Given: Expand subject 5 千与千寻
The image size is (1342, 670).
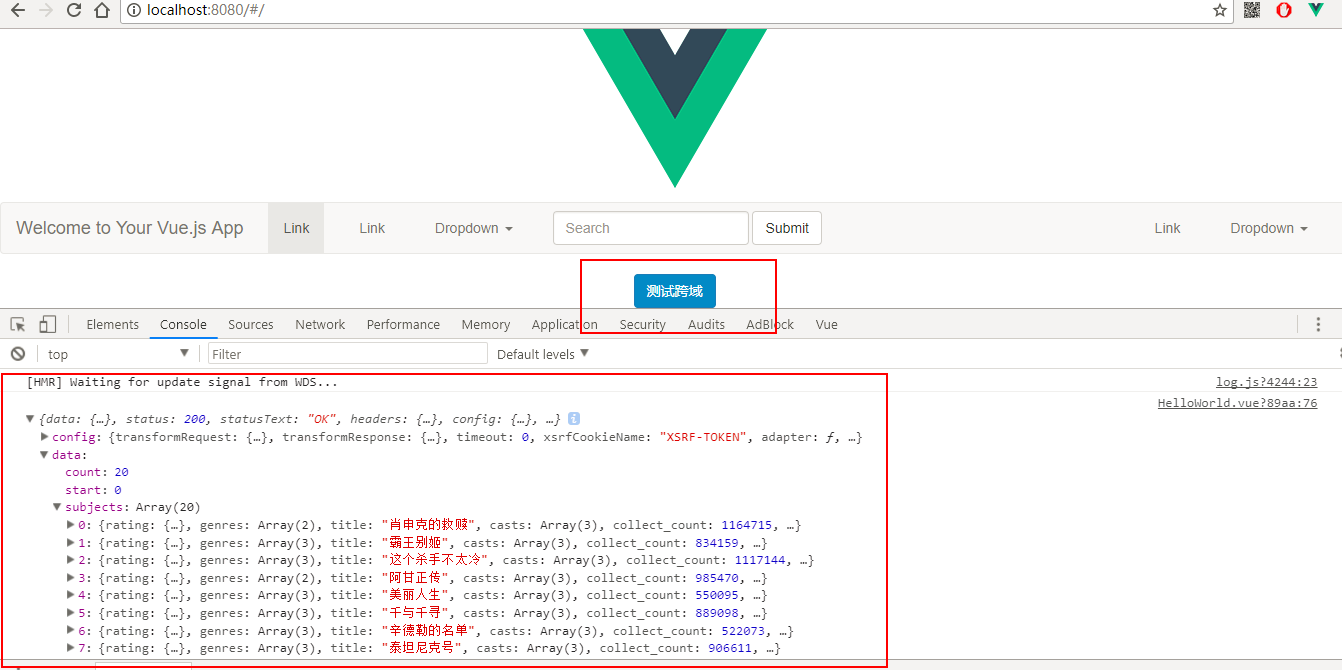Looking at the screenshot, I should (70, 613).
